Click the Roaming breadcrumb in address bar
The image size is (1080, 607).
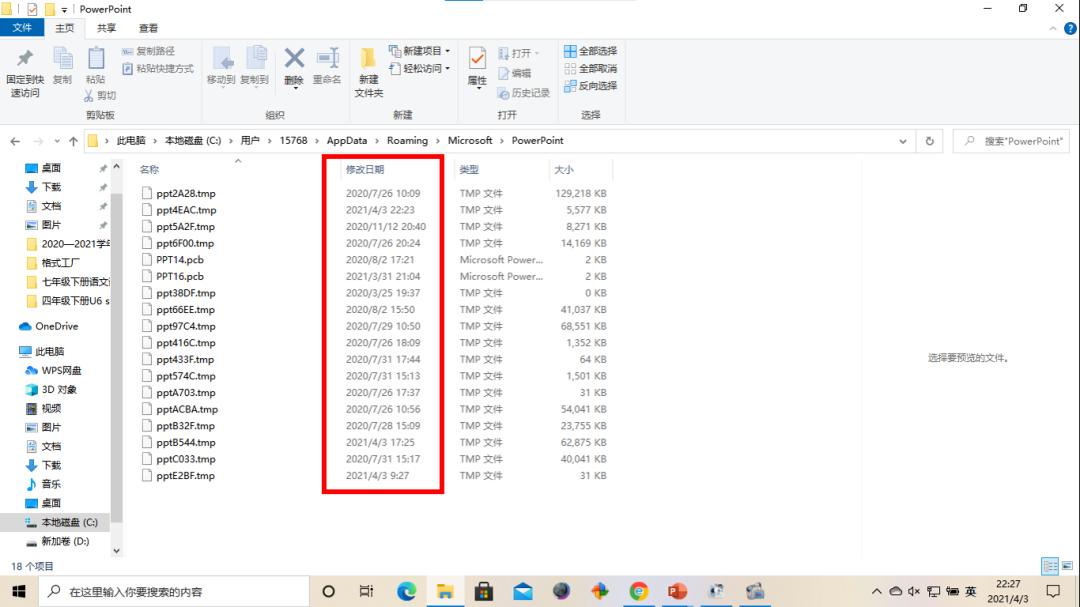pyautogui.click(x=407, y=141)
